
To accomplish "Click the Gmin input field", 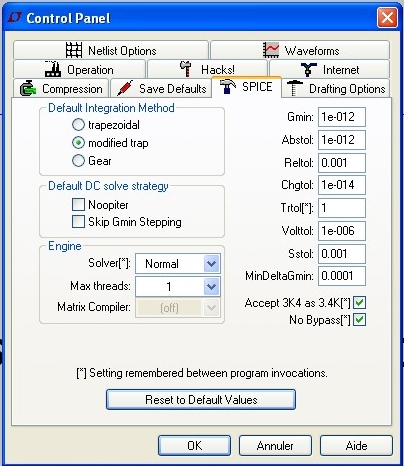I will 342,117.
